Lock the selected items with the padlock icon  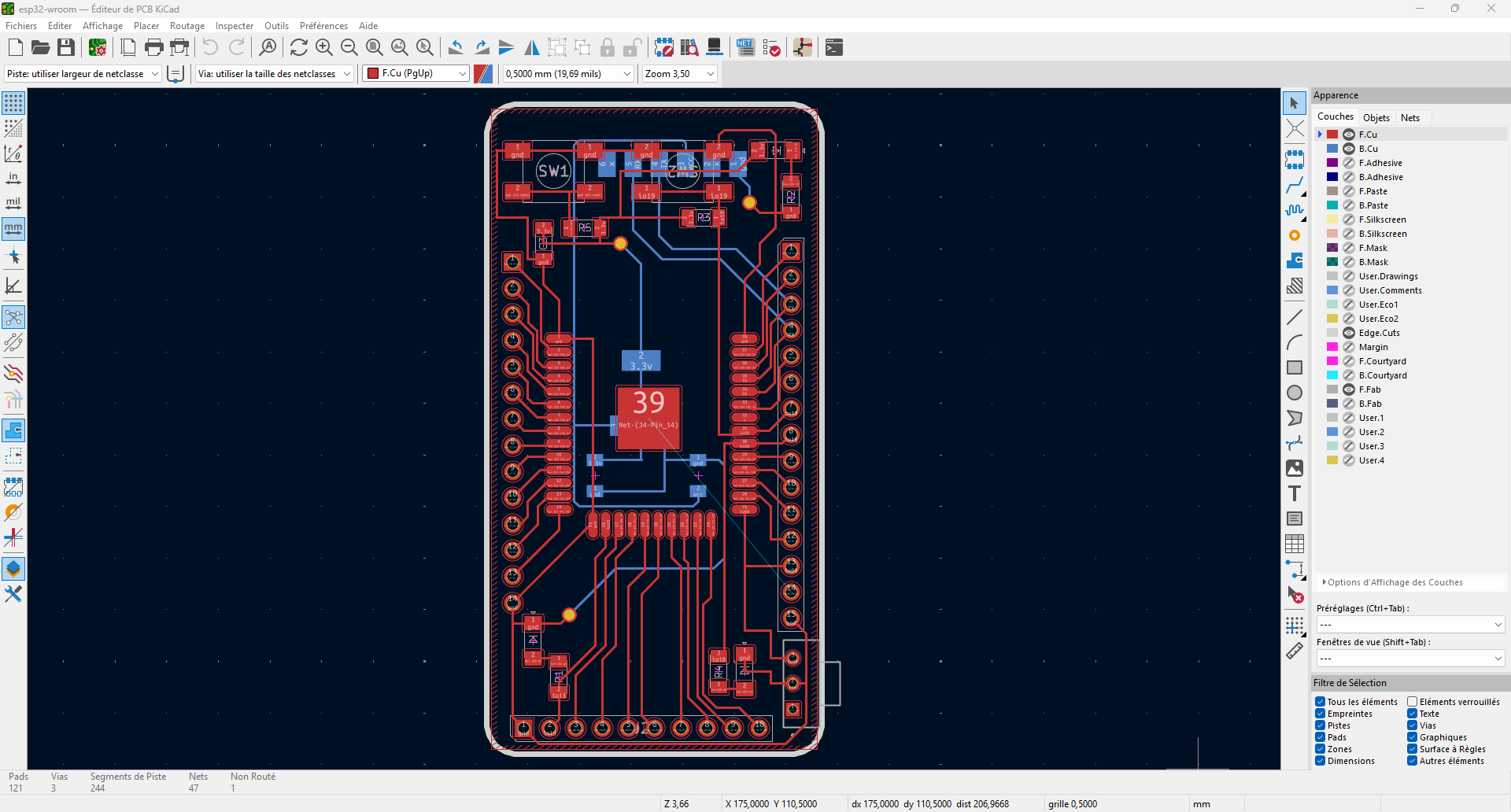[x=608, y=47]
